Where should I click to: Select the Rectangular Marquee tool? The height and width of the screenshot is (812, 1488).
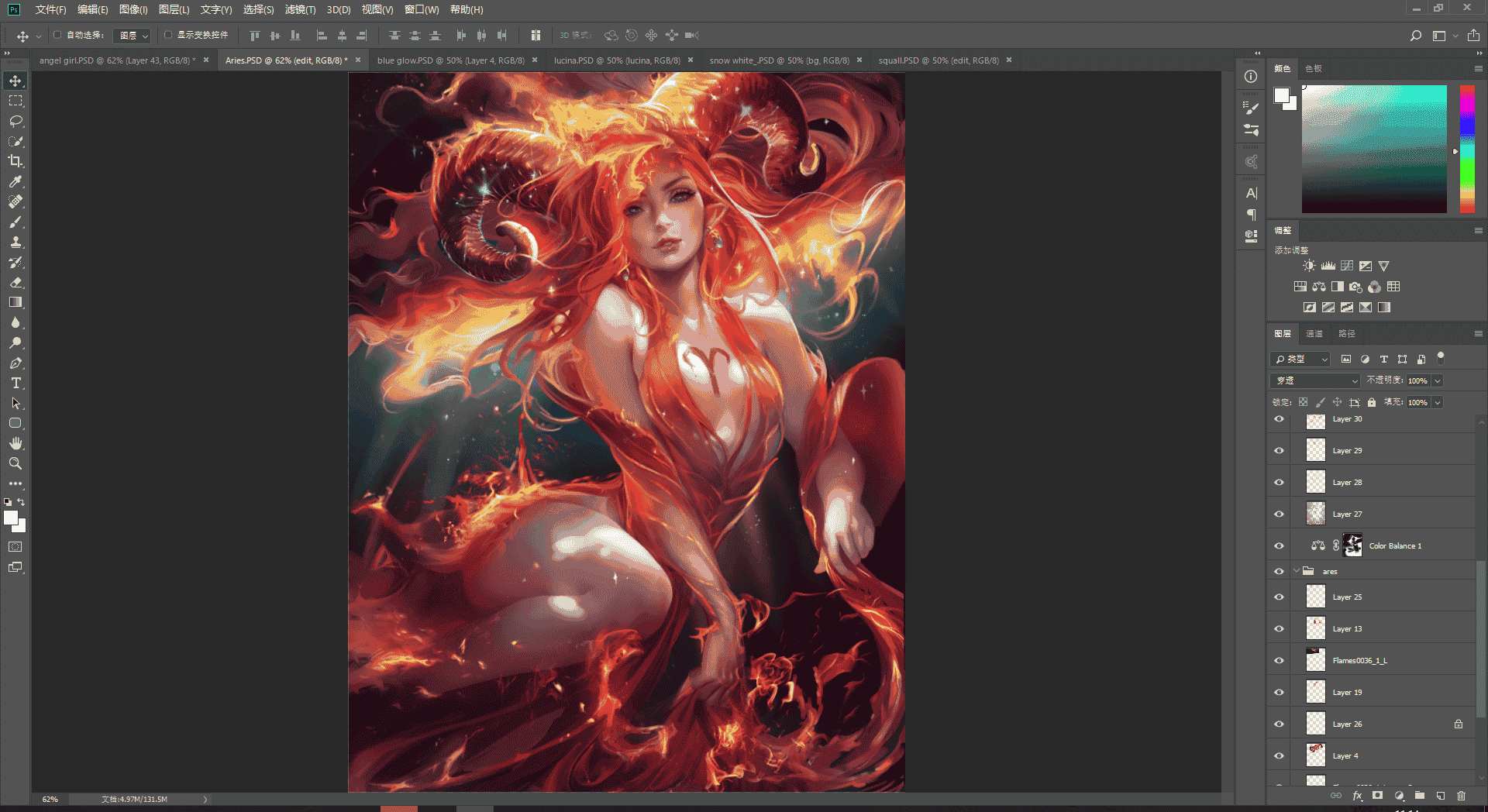[15, 101]
